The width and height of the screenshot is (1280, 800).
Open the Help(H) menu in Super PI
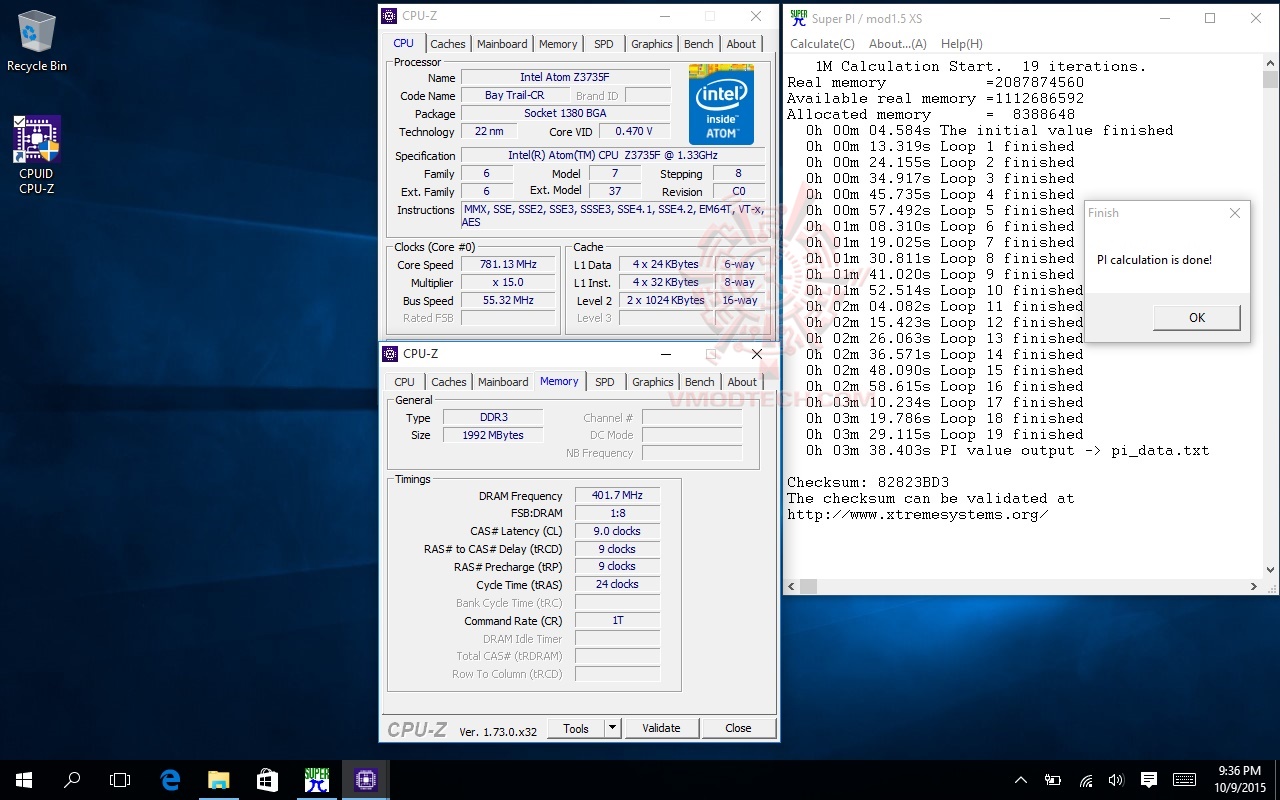pyautogui.click(x=961, y=44)
